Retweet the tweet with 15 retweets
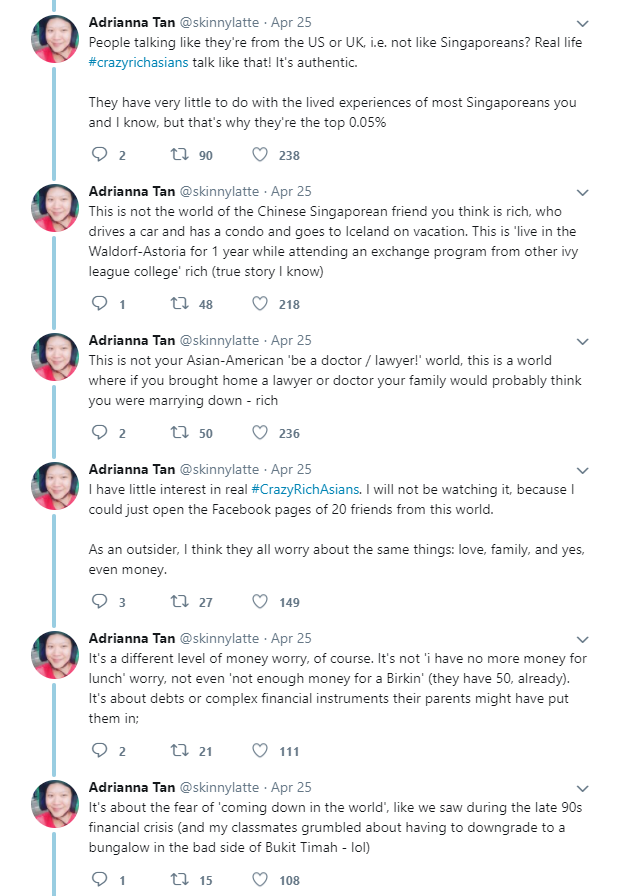The image size is (619, 896). point(179,880)
